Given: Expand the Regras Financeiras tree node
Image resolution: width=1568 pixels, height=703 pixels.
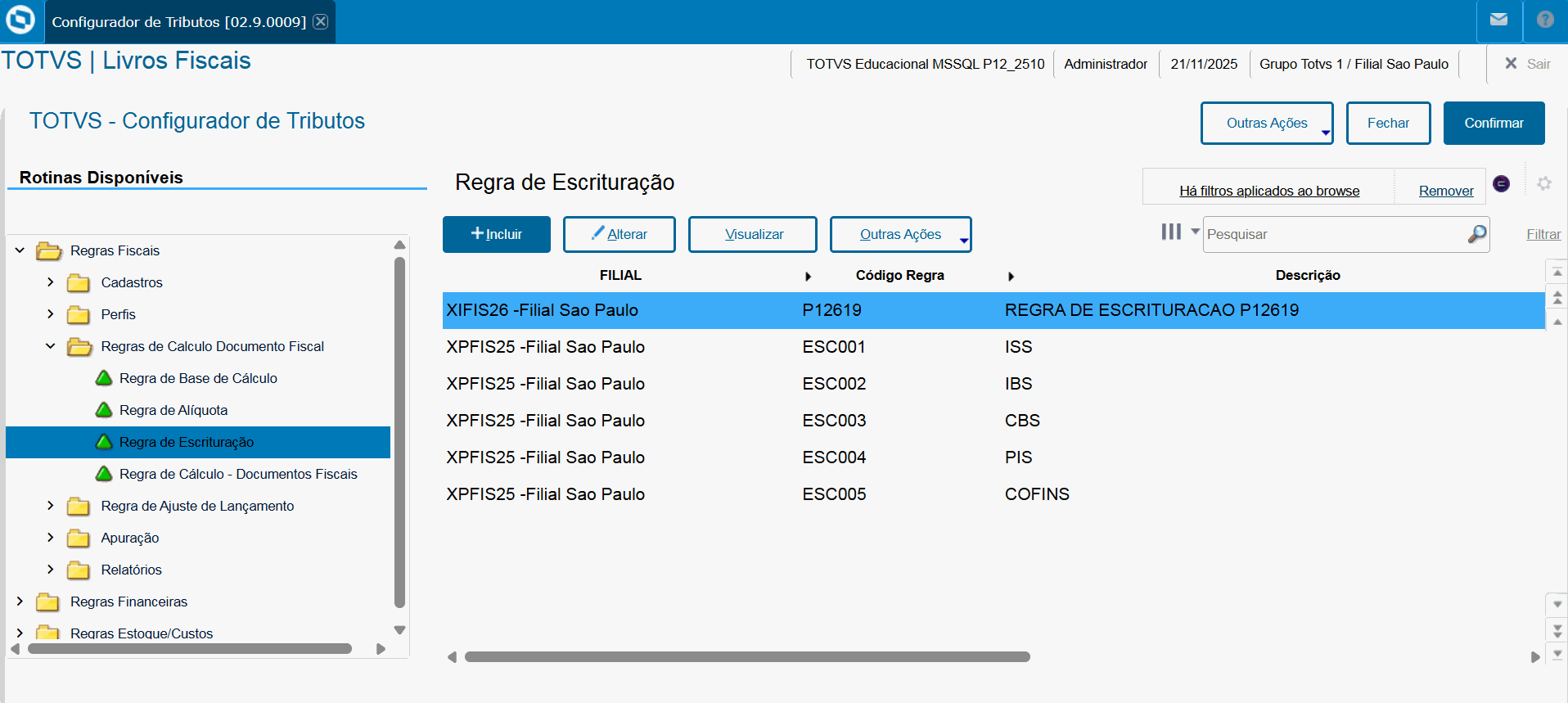Looking at the screenshot, I should [x=20, y=602].
